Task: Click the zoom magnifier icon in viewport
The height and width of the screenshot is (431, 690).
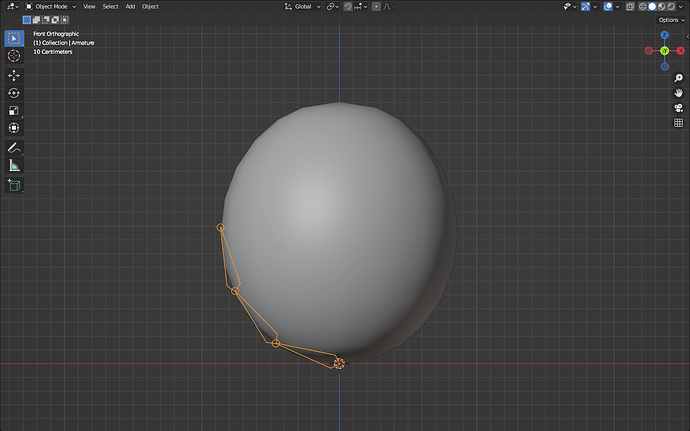Action: (679, 78)
